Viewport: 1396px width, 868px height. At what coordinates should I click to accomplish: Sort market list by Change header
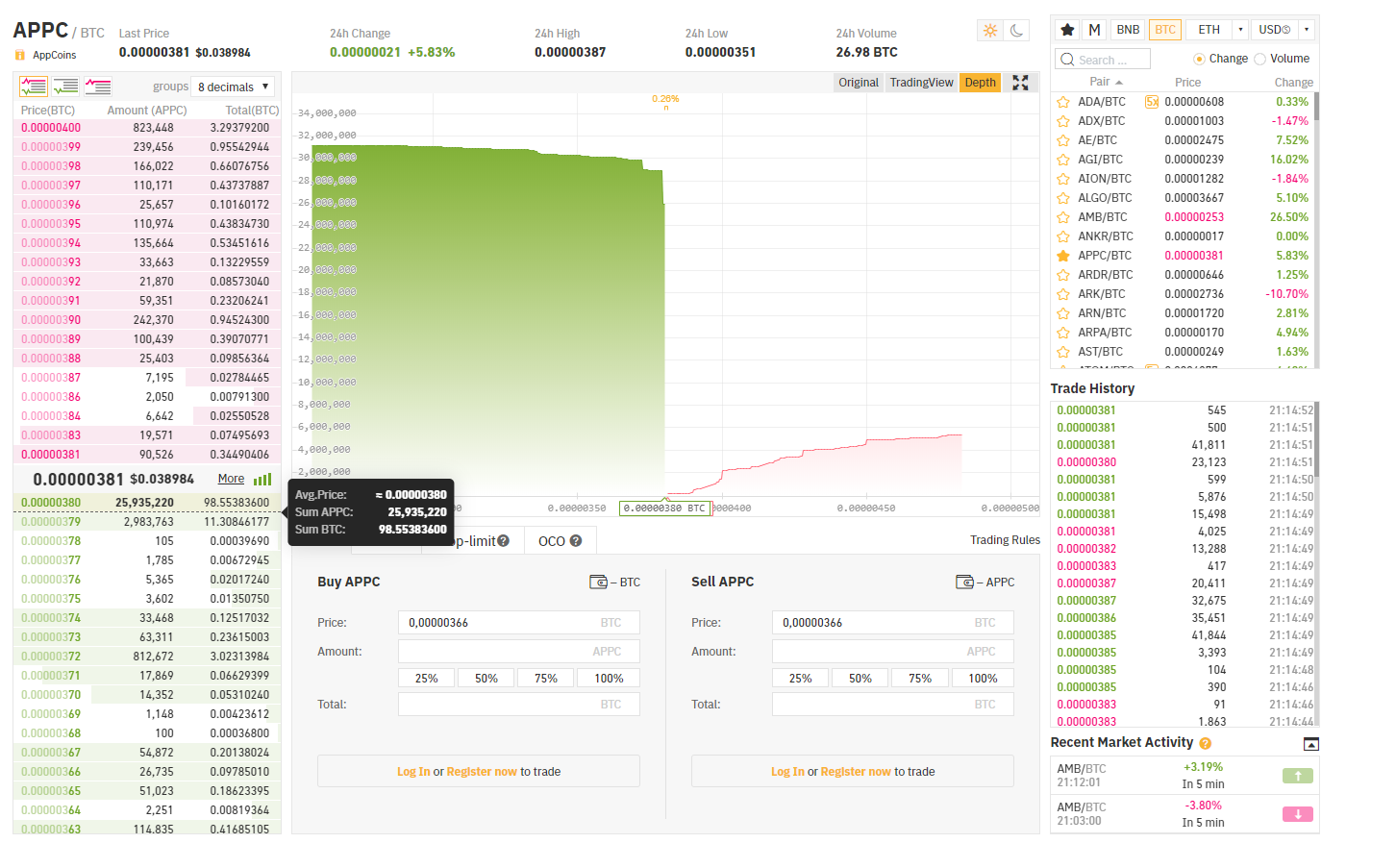1293,83
